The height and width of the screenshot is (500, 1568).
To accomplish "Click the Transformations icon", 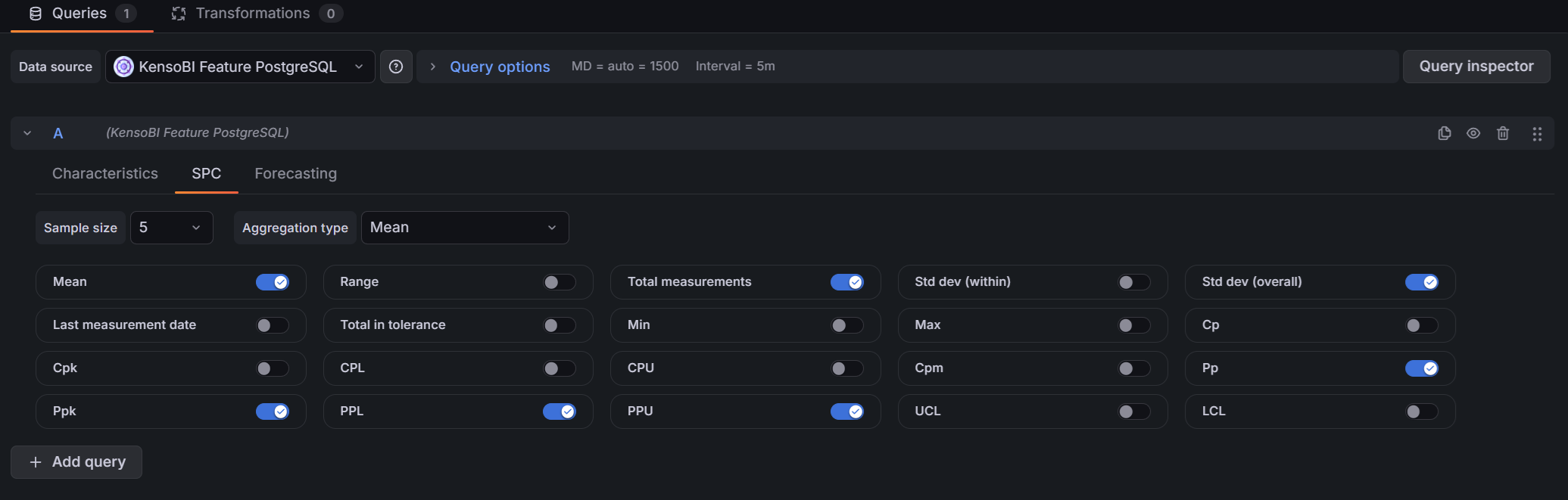I will coord(179,14).
